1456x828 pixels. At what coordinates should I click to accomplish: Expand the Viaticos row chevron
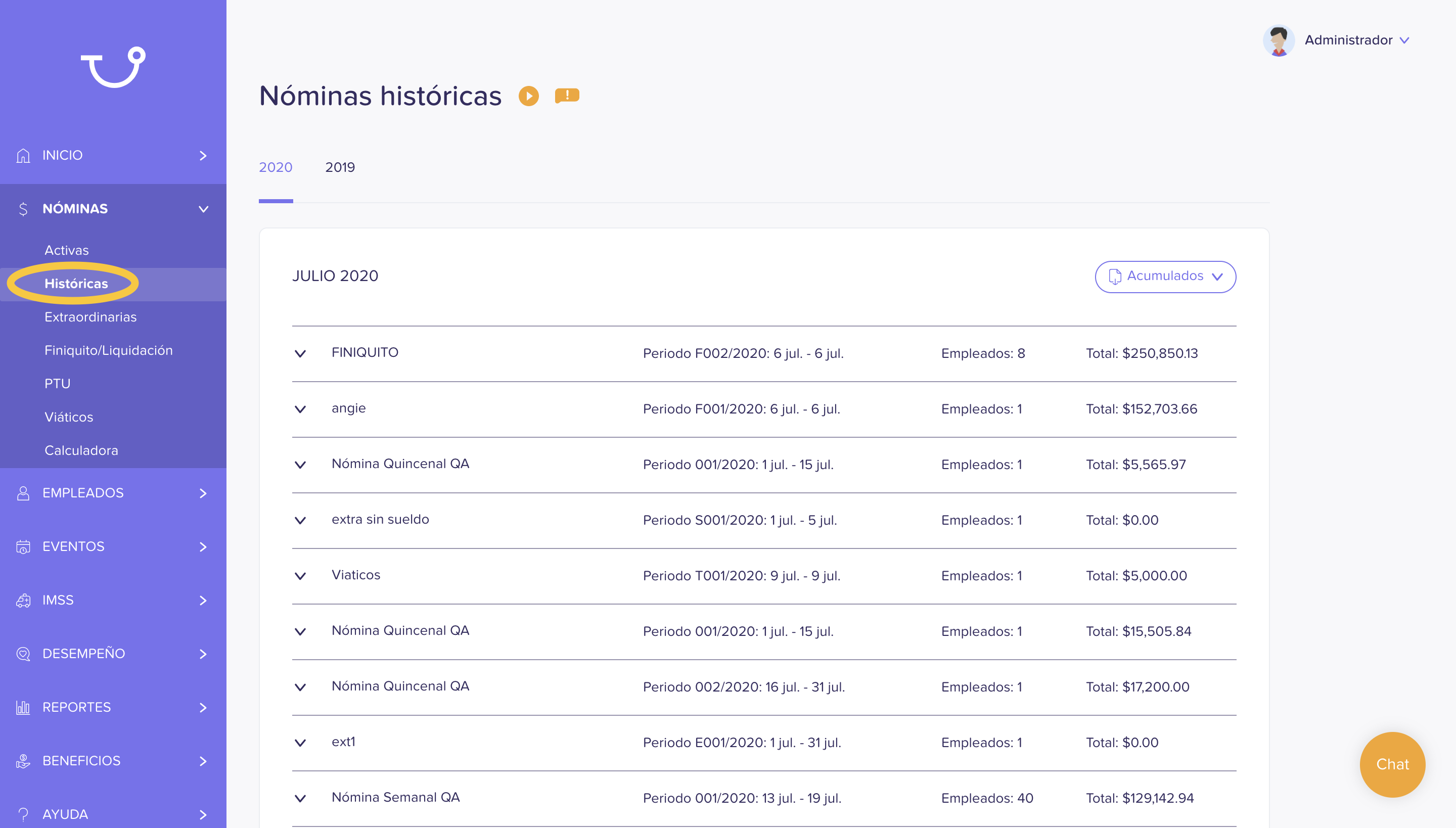point(300,576)
